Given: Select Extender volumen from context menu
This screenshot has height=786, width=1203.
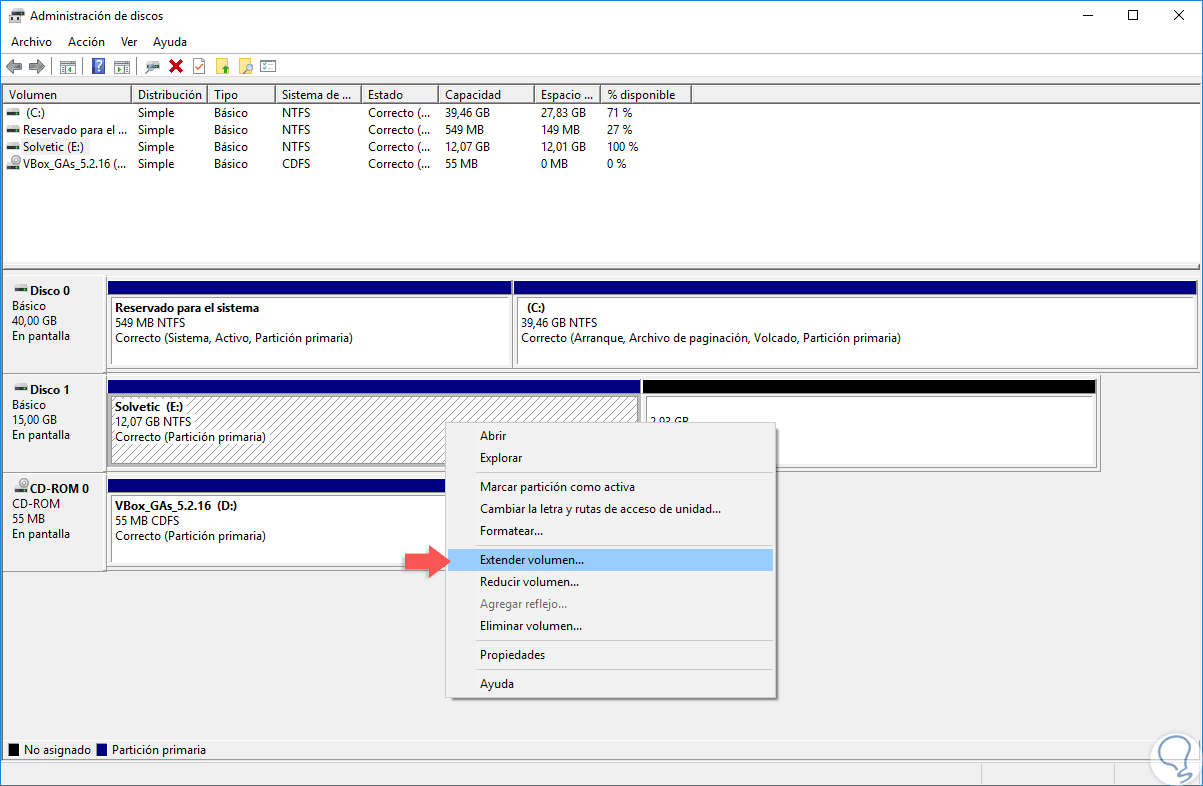Looking at the screenshot, I should point(531,560).
